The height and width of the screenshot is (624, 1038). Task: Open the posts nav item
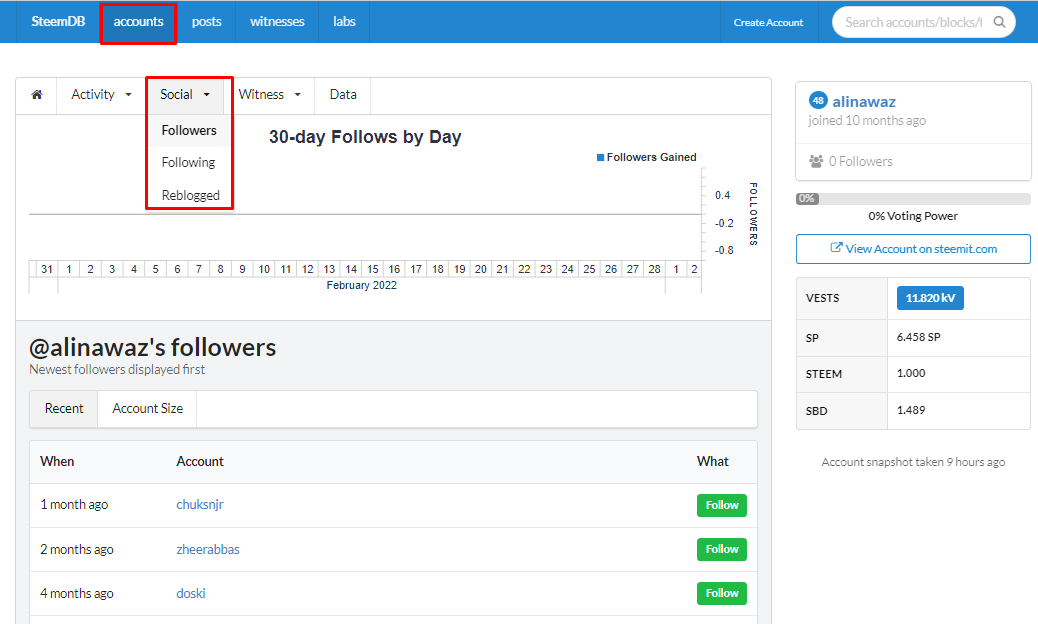tap(207, 22)
